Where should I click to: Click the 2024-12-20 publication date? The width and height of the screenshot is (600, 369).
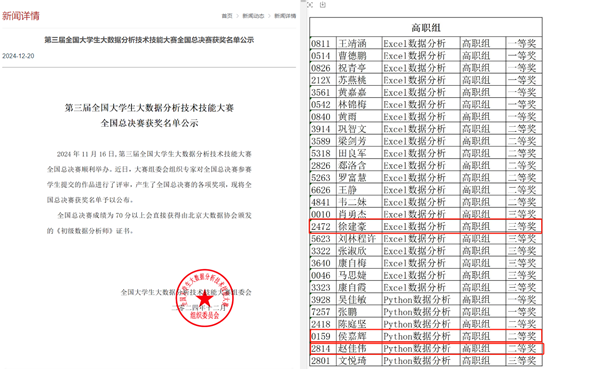click(x=18, y=56)
